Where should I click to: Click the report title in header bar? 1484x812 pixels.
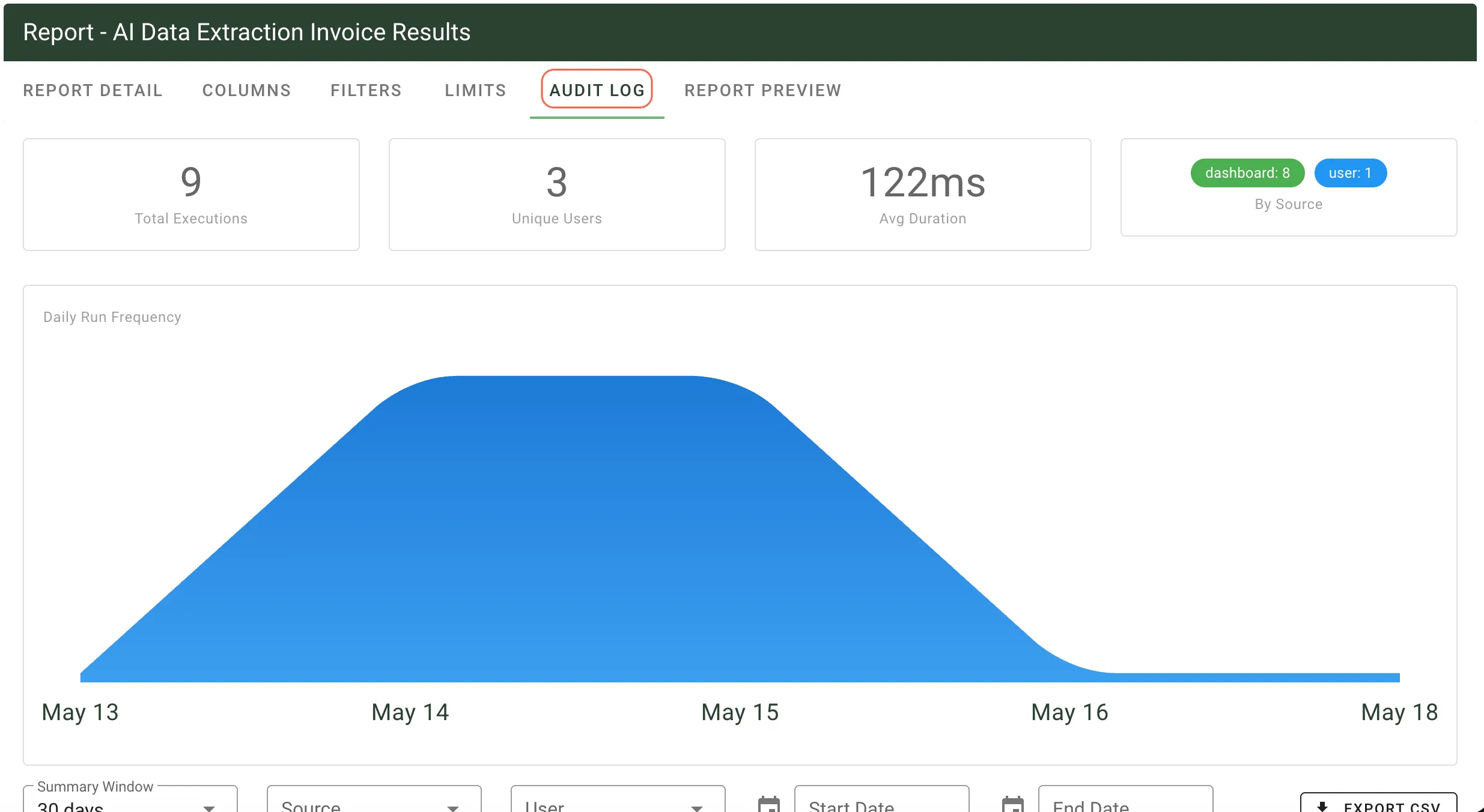(246, 32)
